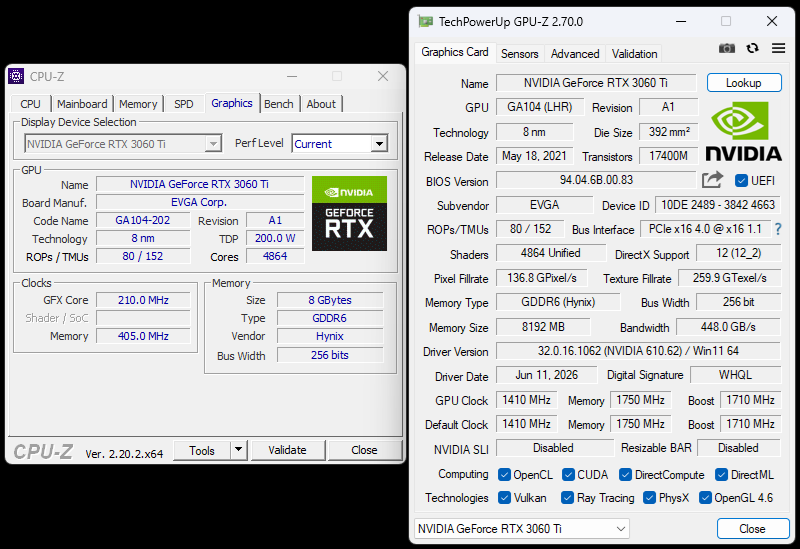800x549 pixels.
Task: Click the NVIDIA logo in GPU-Z
Action: 743,132
